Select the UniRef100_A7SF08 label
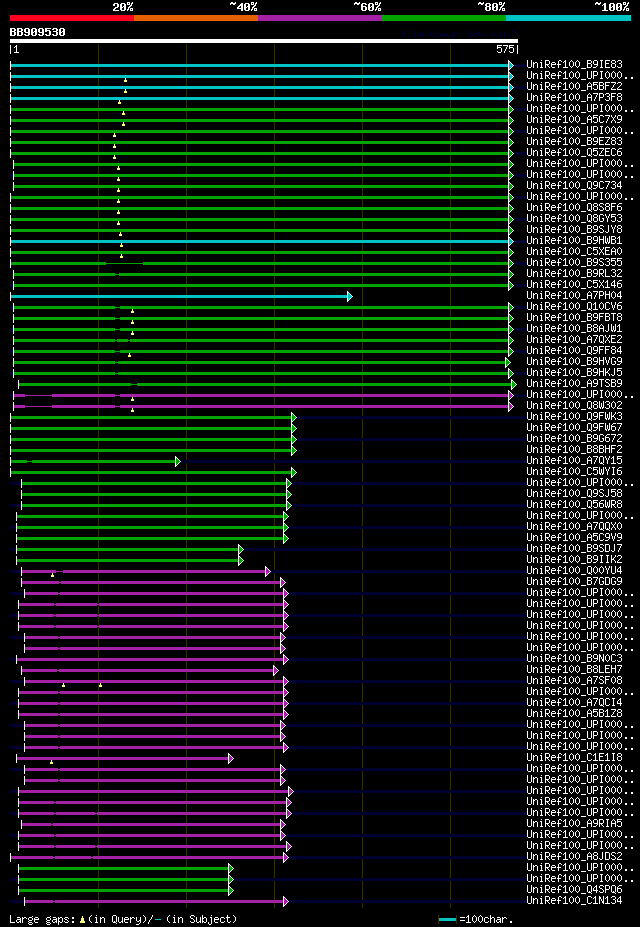Screen dimensions: 640x927 [574, 680]
